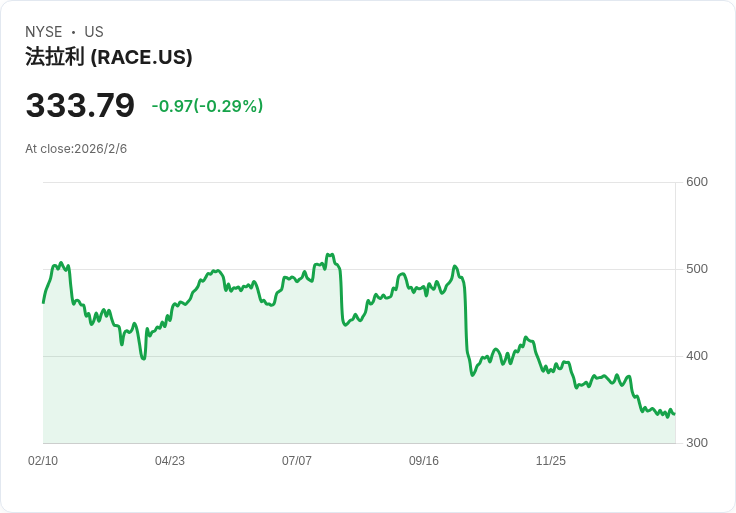Select the 09/16 date on the x-axis
Image resolution: width=736 pixels, height=513 pixels.
424,461
